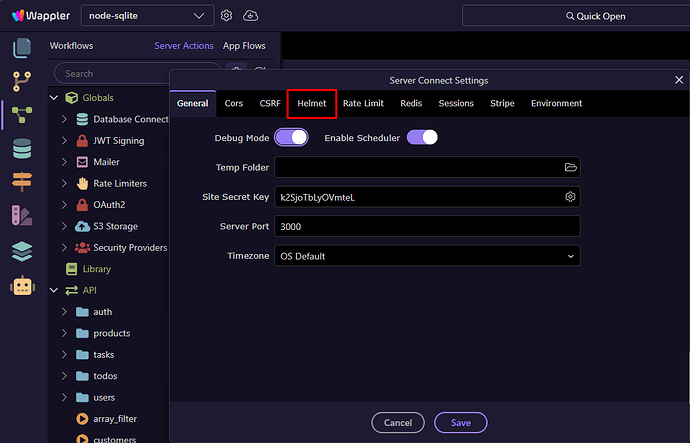The height and width of the screenshot is (443, 690).
Task: Select the tasks folder row
Action: coord(109,355)
